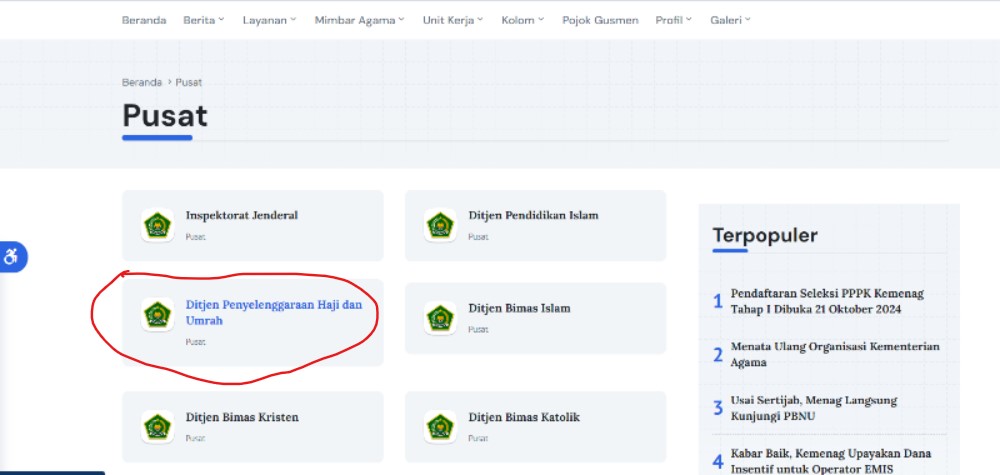This screenshot has height=475, width=1000.
Task: Go to Beranda in the breadcrumb
Action: coord(142,82)
